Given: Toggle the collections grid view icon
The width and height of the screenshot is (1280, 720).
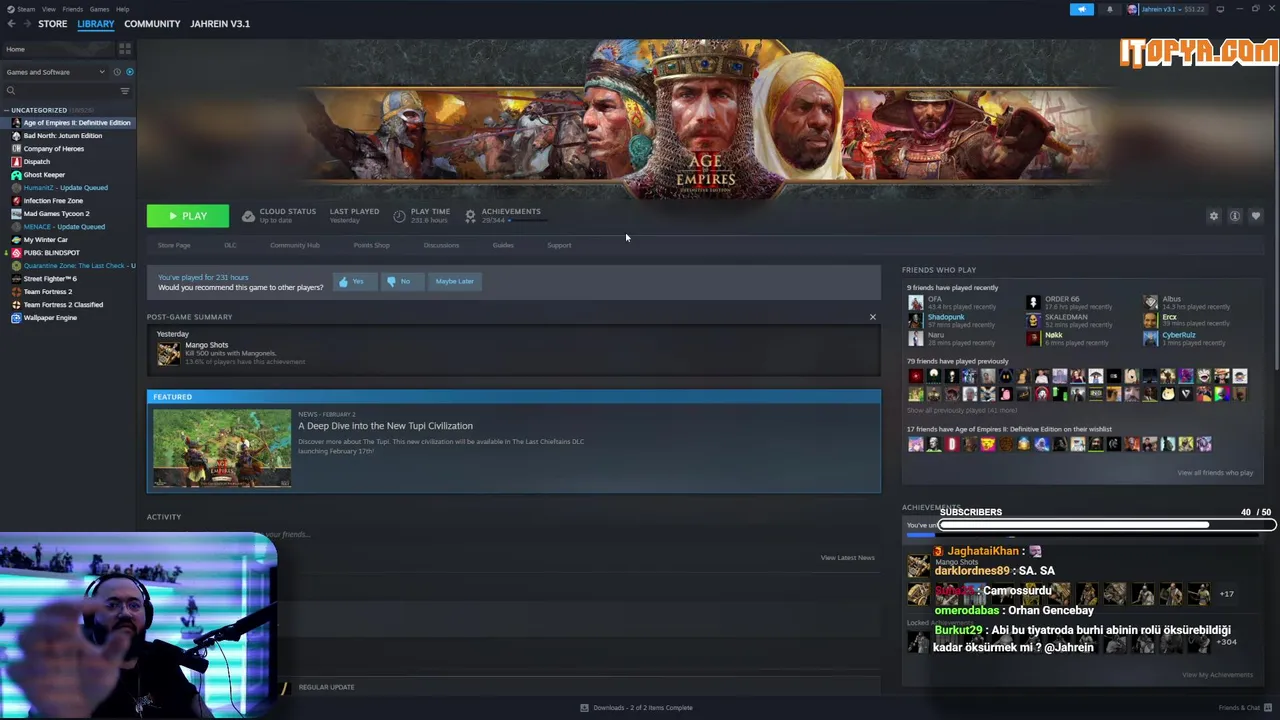Looking at the screenshot, I should 125,48.
